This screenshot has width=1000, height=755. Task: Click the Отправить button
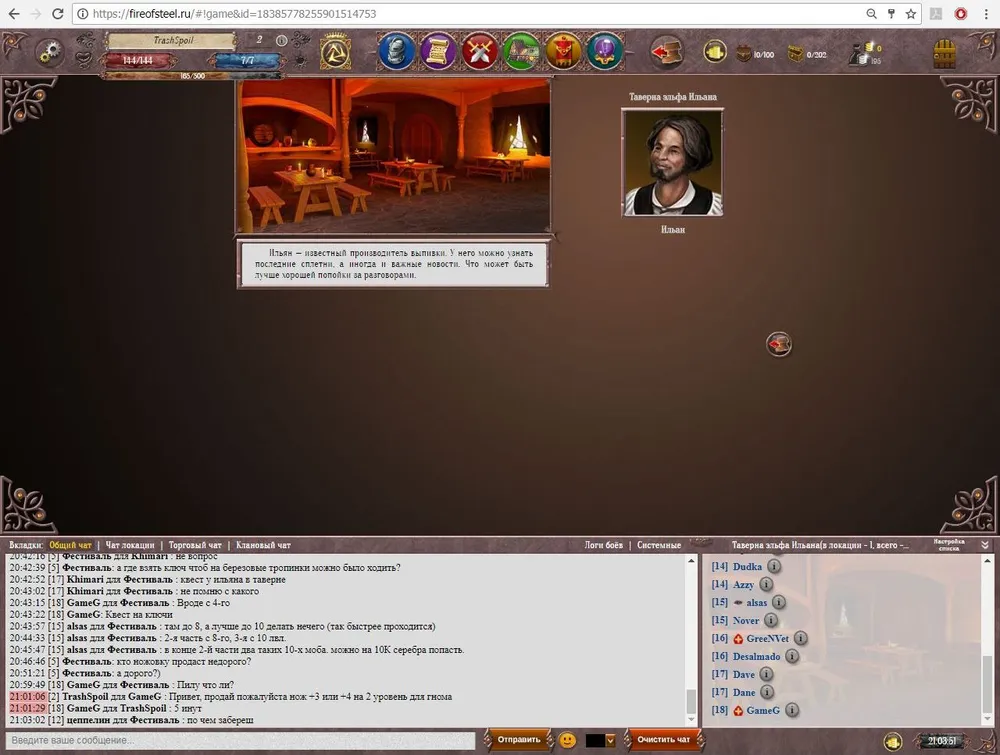(518, 740)
